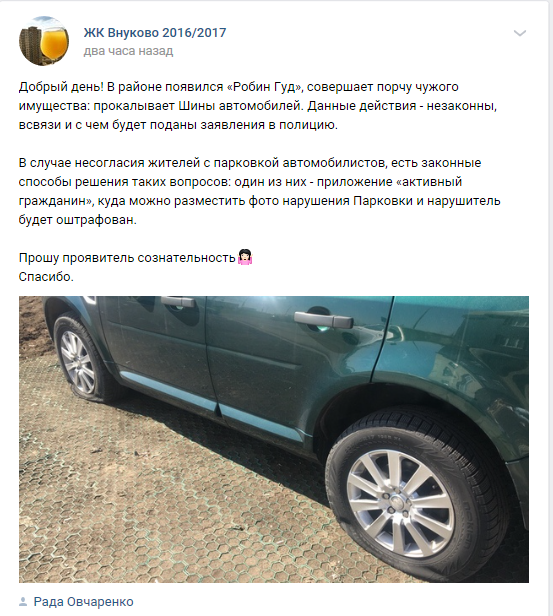Viewport: 553px width, 616px height.
Task: Click the line "Прошу проявитель сознательность"
Action: pos(127,258)
